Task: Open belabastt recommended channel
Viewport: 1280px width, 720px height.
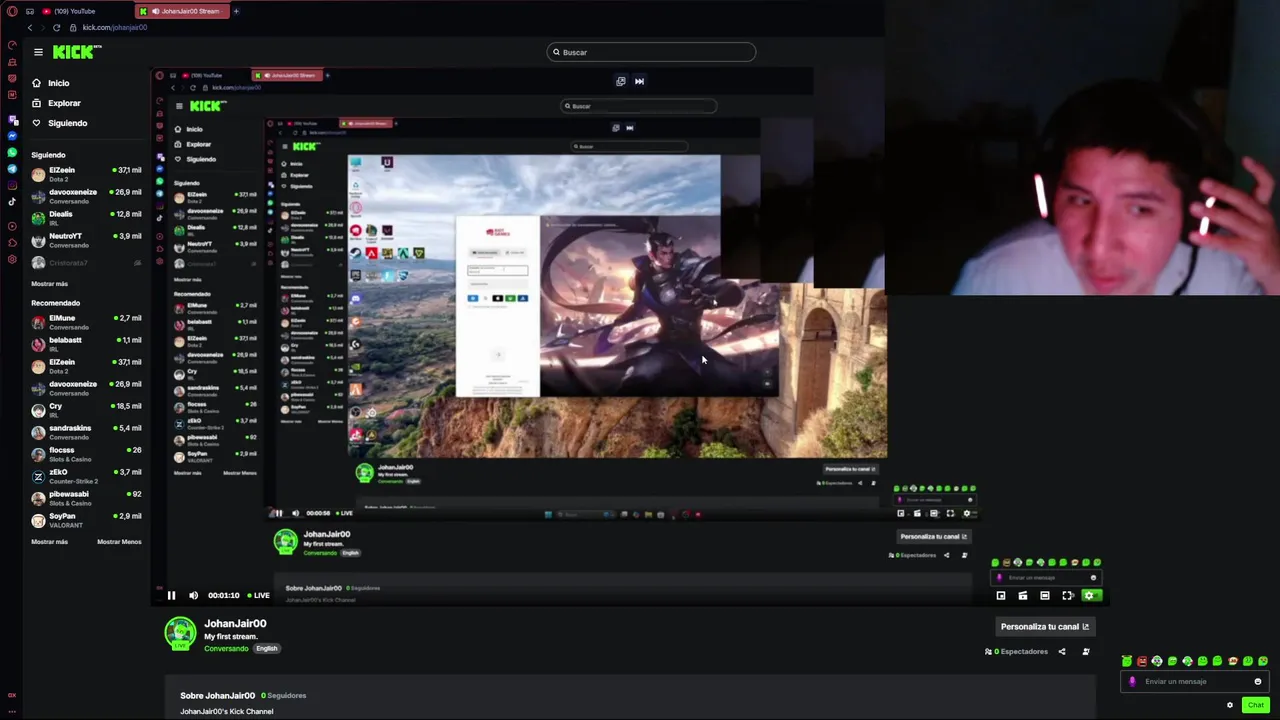Action: [x=87, y=344]
